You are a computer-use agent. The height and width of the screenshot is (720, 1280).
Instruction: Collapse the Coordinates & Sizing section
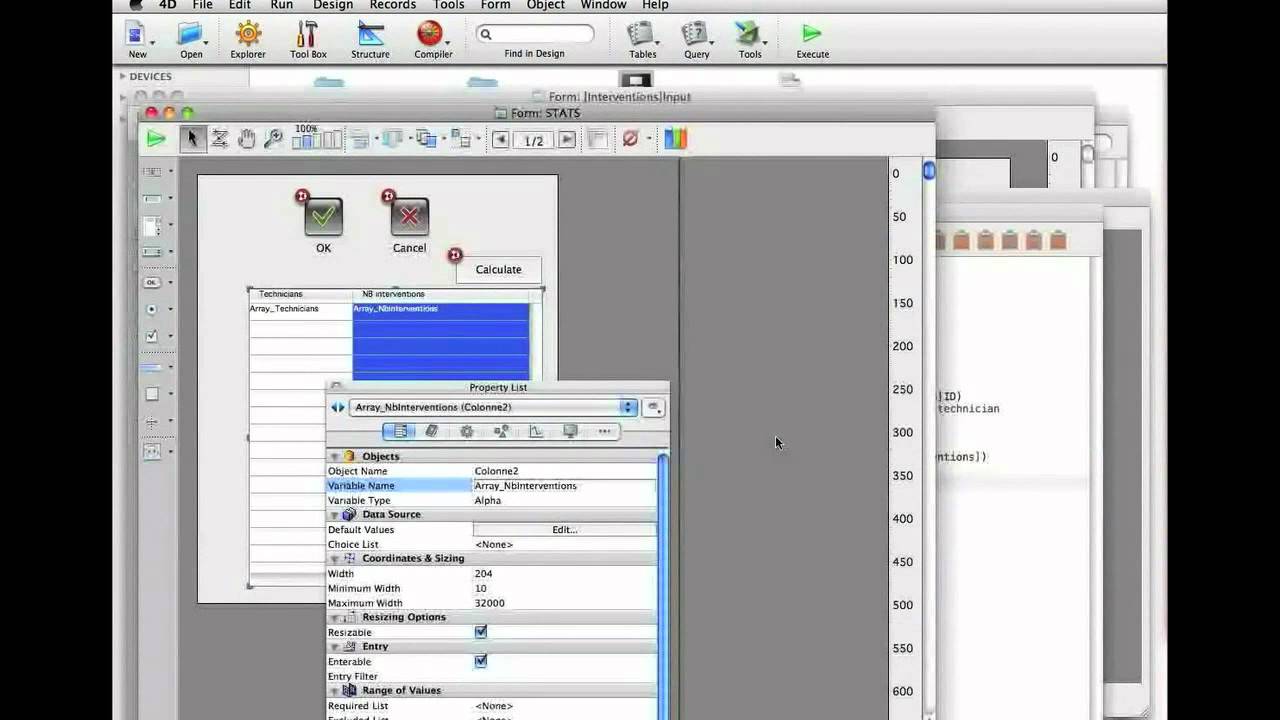point(335,559)
